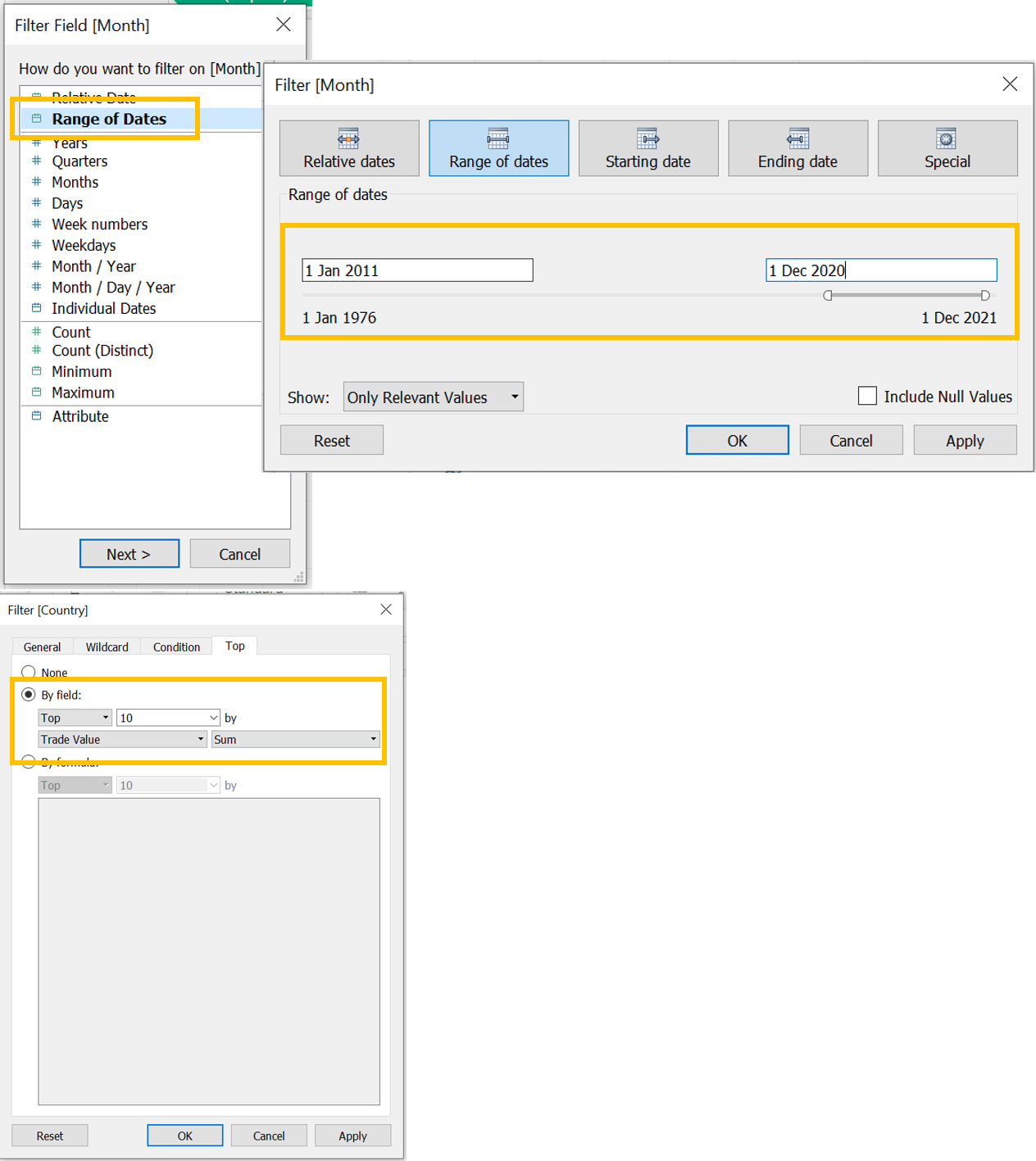The image size is (1036, 1161).
Task: Click the left handle of date range slider
Action: click(828, 295)
